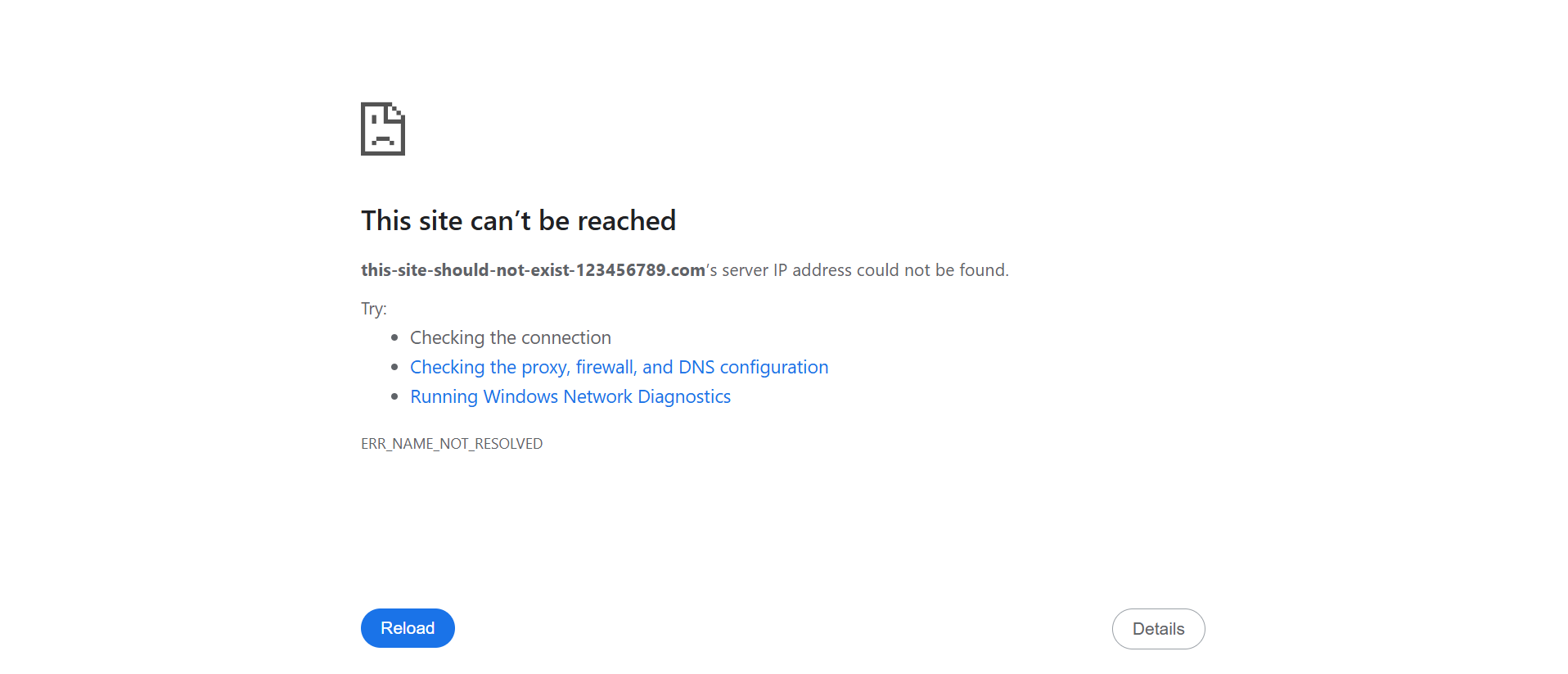
Task: Run Windows Network Diagnostics link
Action: pyautogui.click(x=570, y=396)
